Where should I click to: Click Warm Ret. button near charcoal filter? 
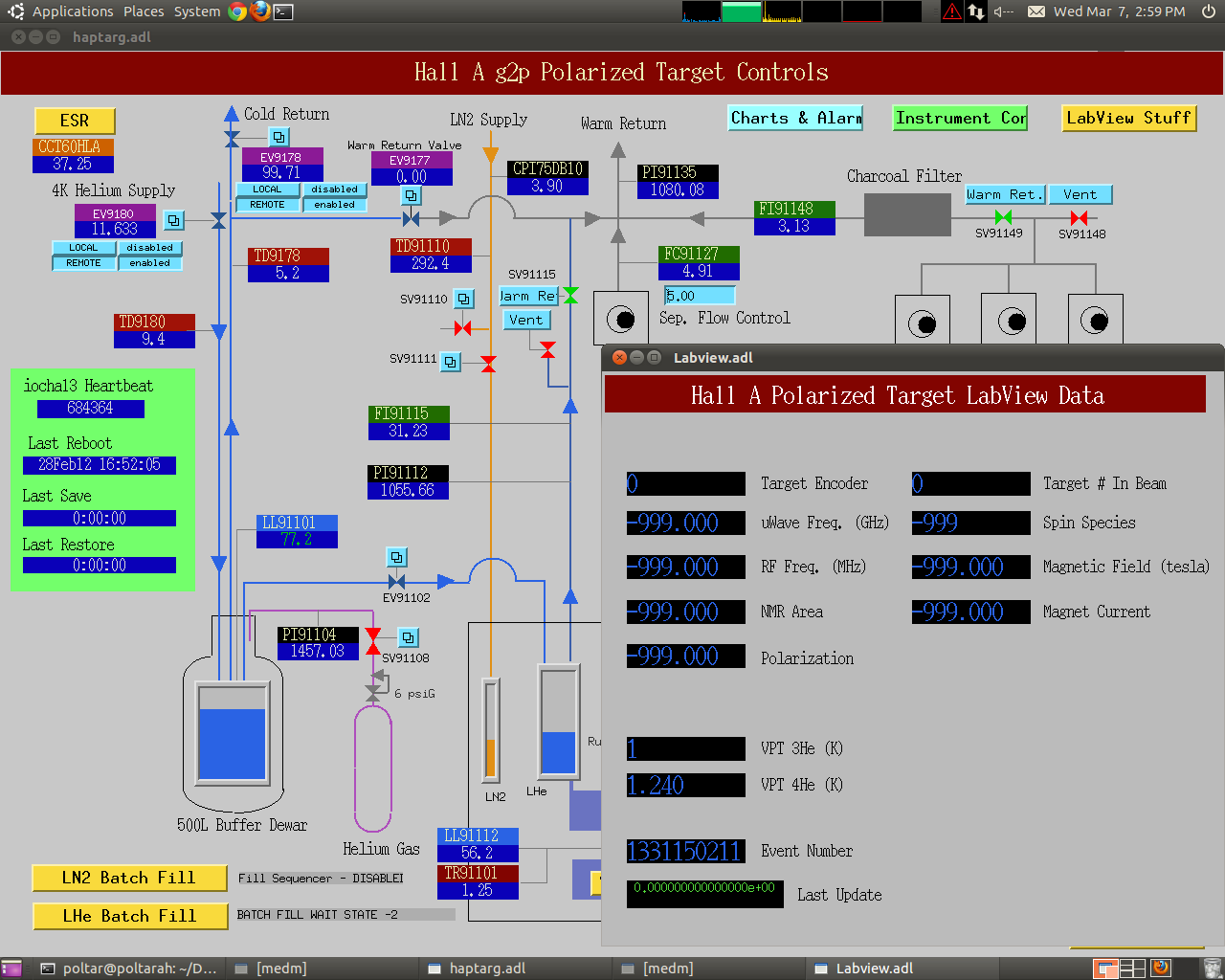1004,194
